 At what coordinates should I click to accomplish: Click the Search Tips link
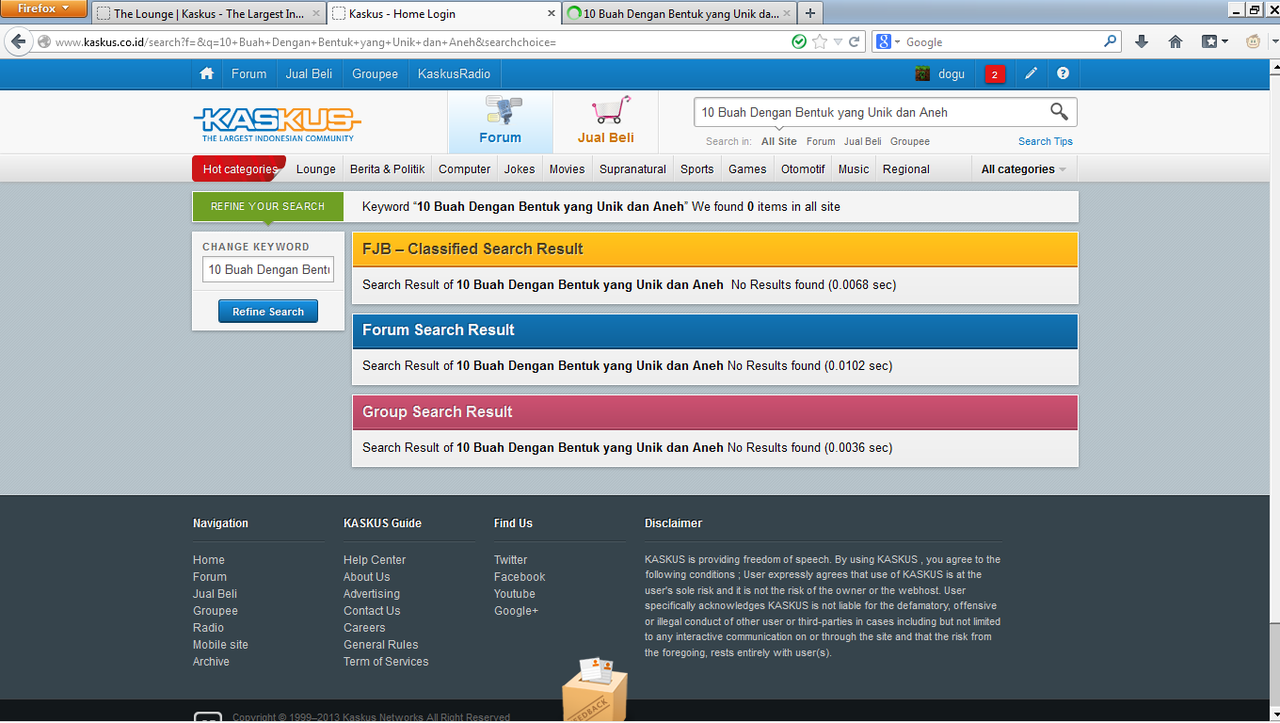[x=1045, y=142]
